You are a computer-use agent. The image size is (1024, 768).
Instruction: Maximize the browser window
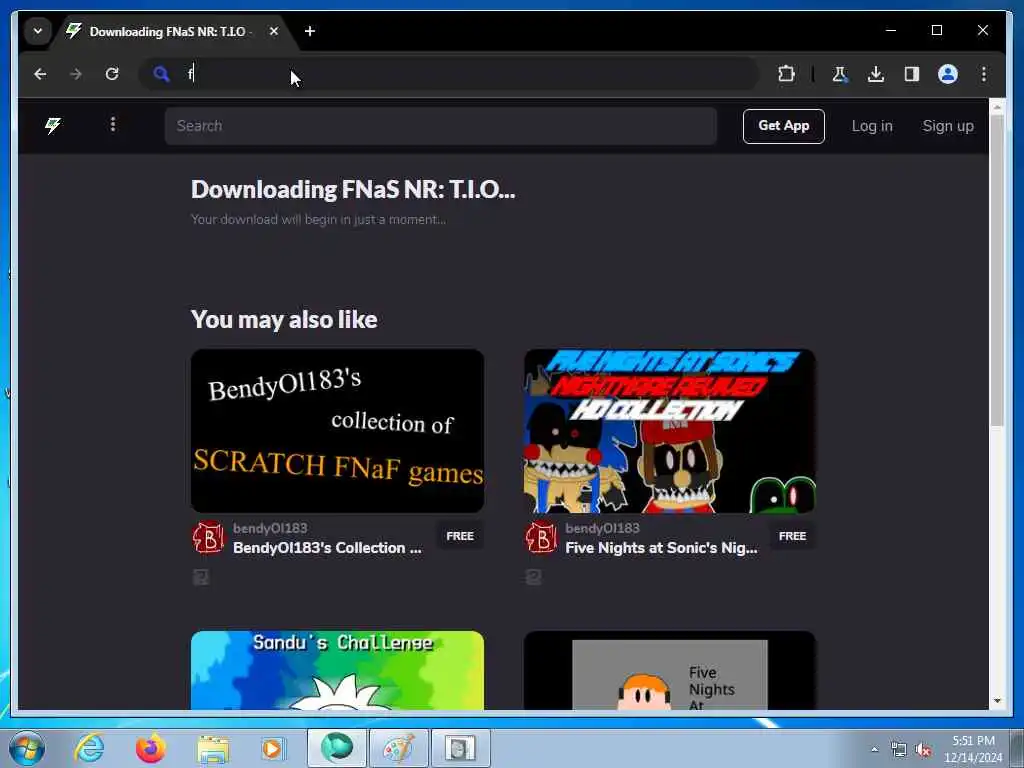[x=936, y=30]
